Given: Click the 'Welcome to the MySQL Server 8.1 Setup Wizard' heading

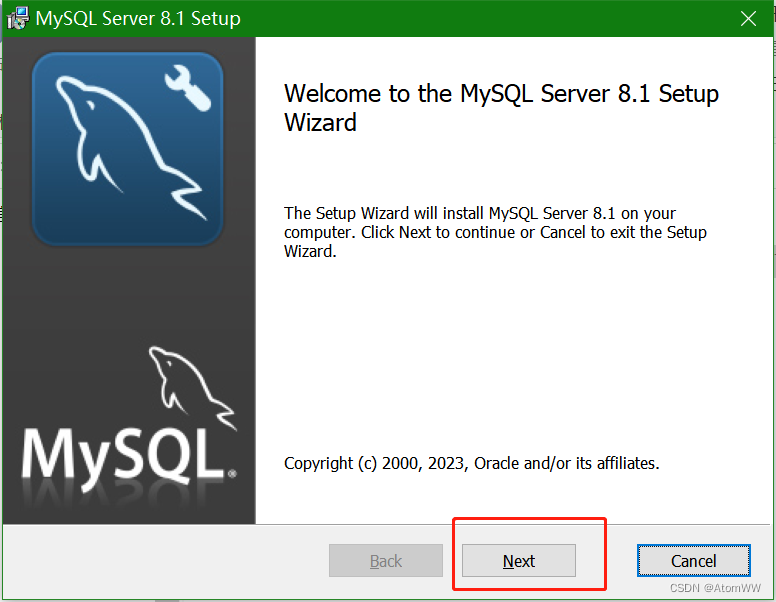Looking at the screenshot, I should click(501, 108).
